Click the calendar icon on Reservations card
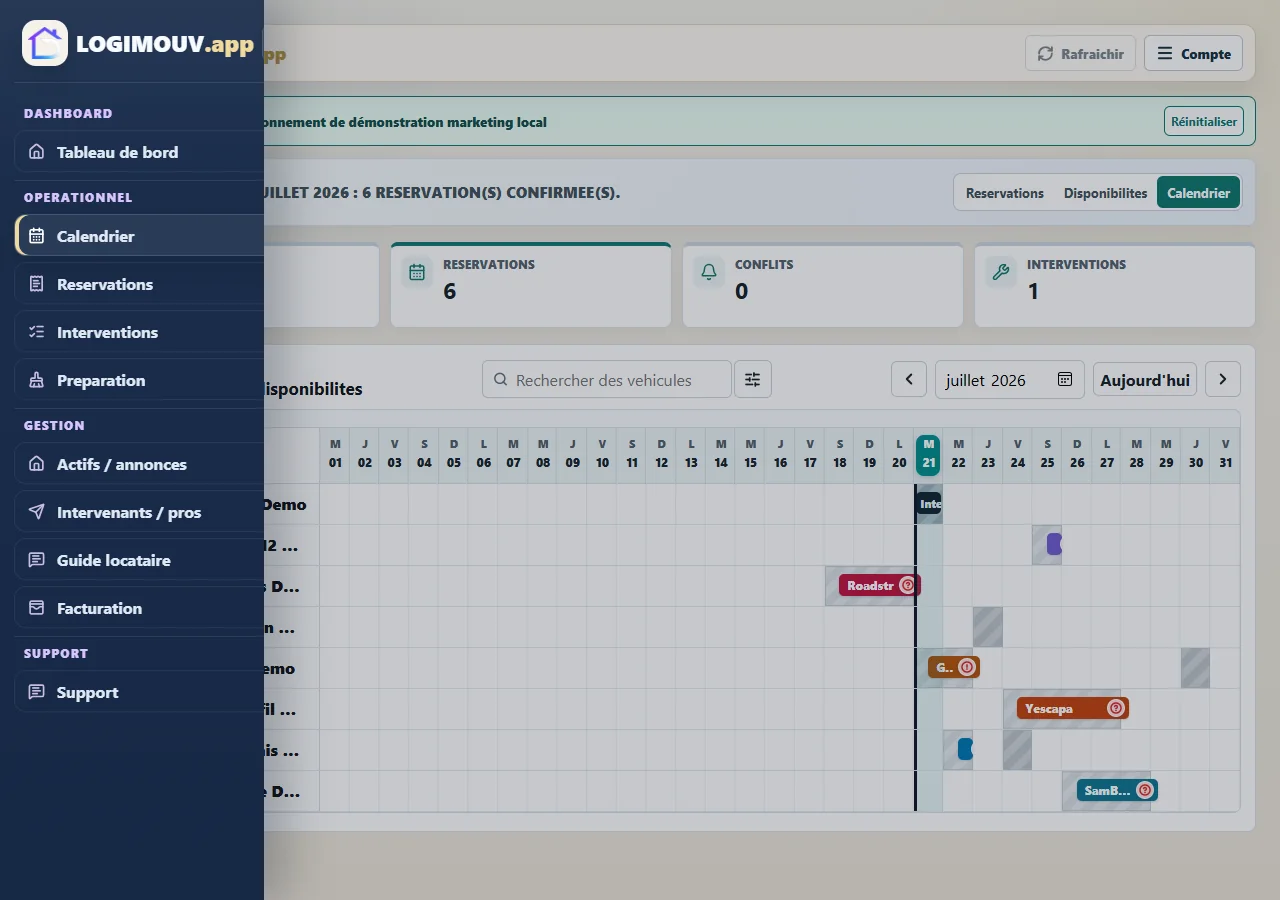 point(417,272)
